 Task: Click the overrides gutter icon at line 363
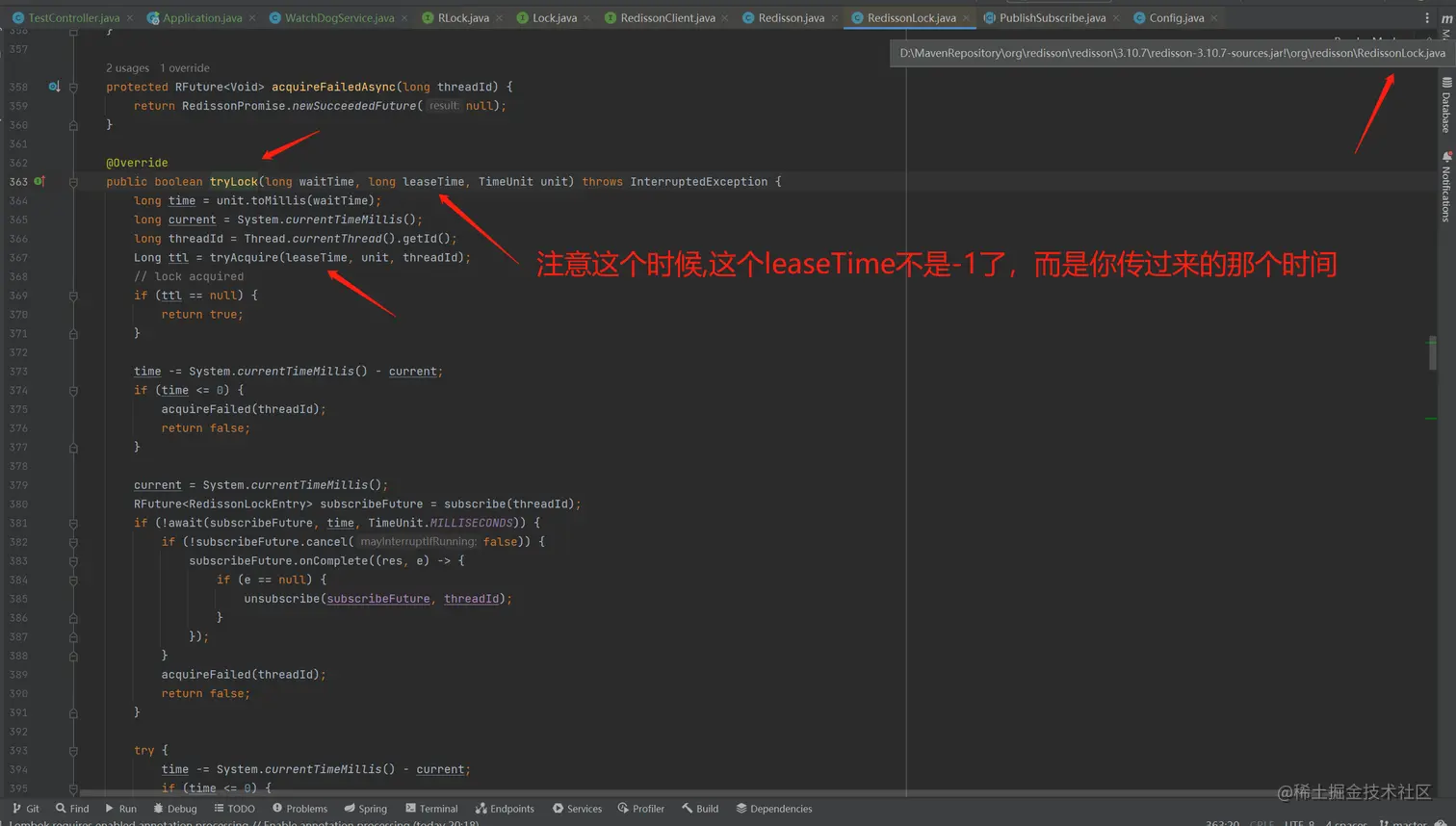pos(39,181)
